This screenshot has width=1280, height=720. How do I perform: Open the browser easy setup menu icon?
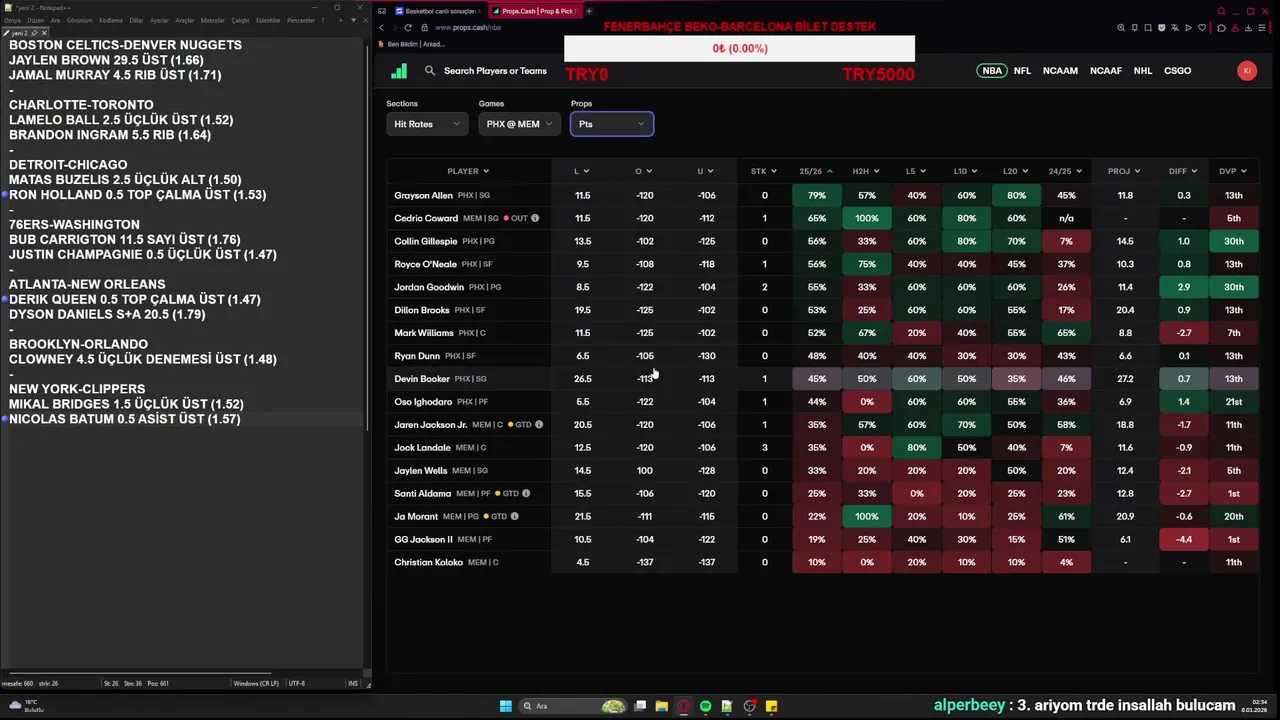pos(1262,27)
